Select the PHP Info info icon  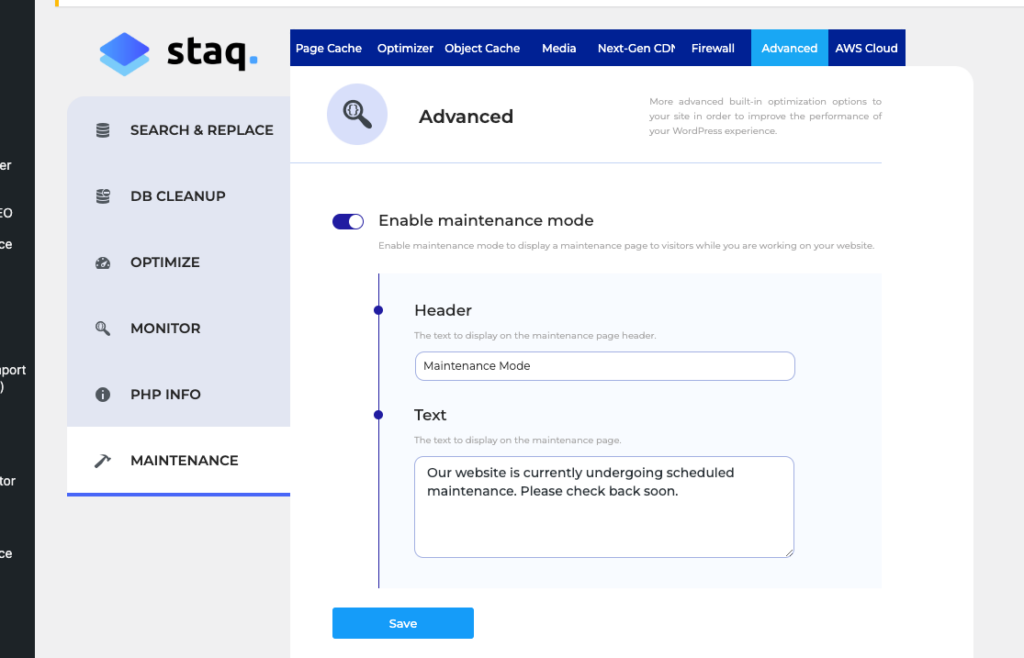pyautogui.click(x=102, y=394)
